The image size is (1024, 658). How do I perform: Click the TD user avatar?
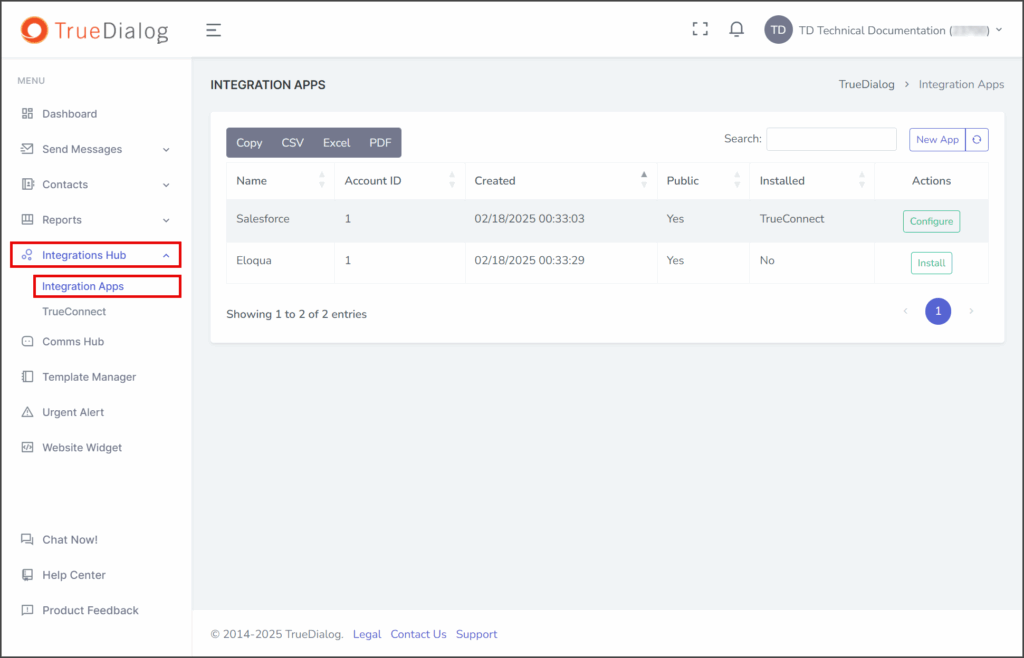tap(778, 30)
